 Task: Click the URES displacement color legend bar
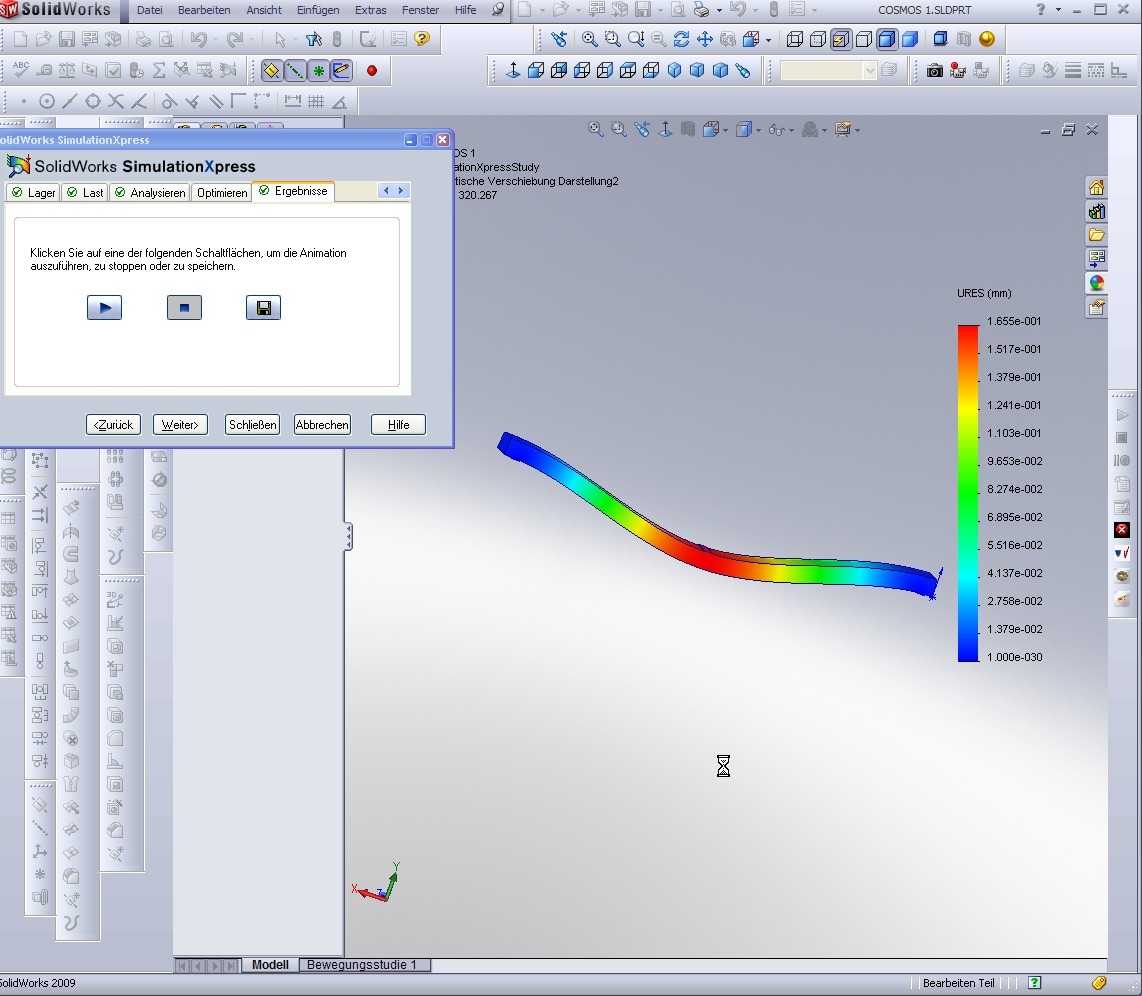968,493
